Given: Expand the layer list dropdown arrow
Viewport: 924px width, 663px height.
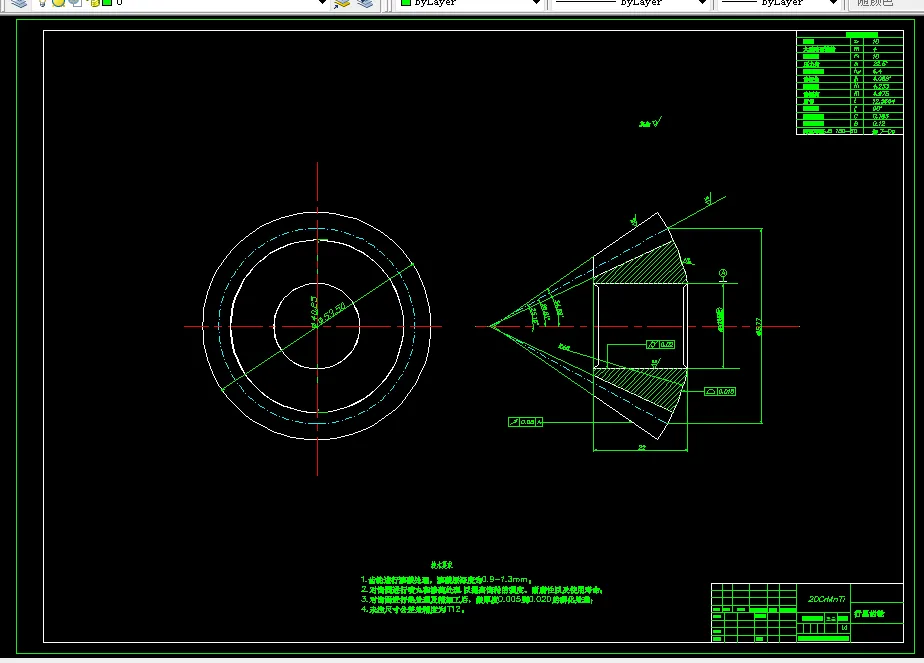Looking at the screenshot, I should coord(322,3).
